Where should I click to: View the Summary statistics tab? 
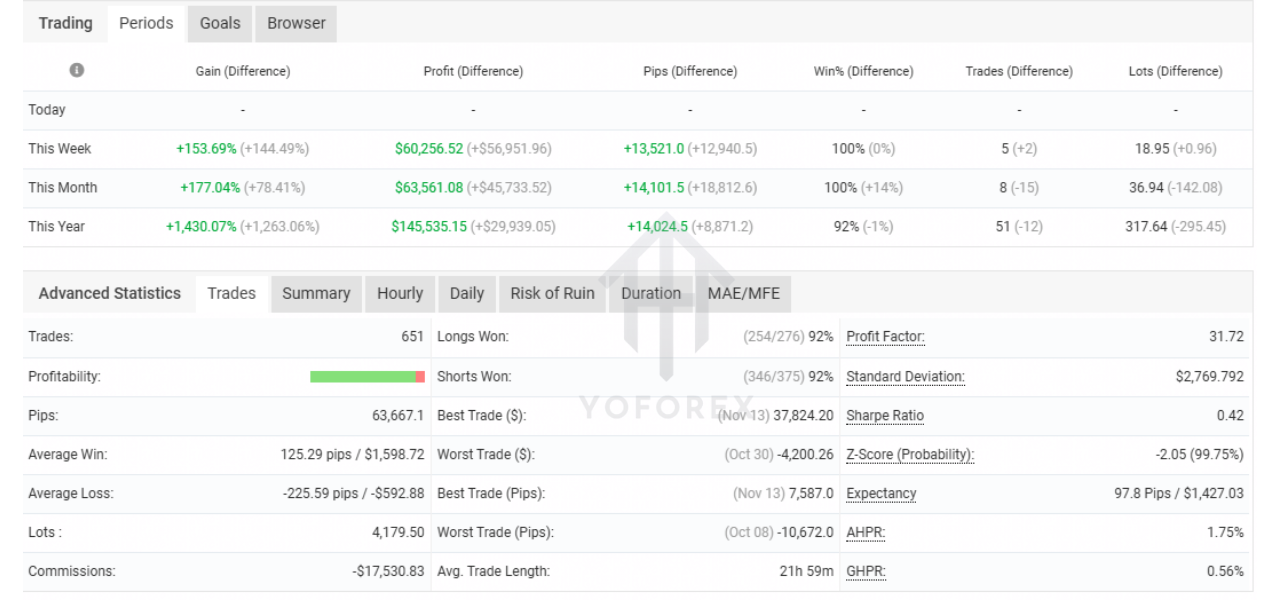tap(316, 293)
